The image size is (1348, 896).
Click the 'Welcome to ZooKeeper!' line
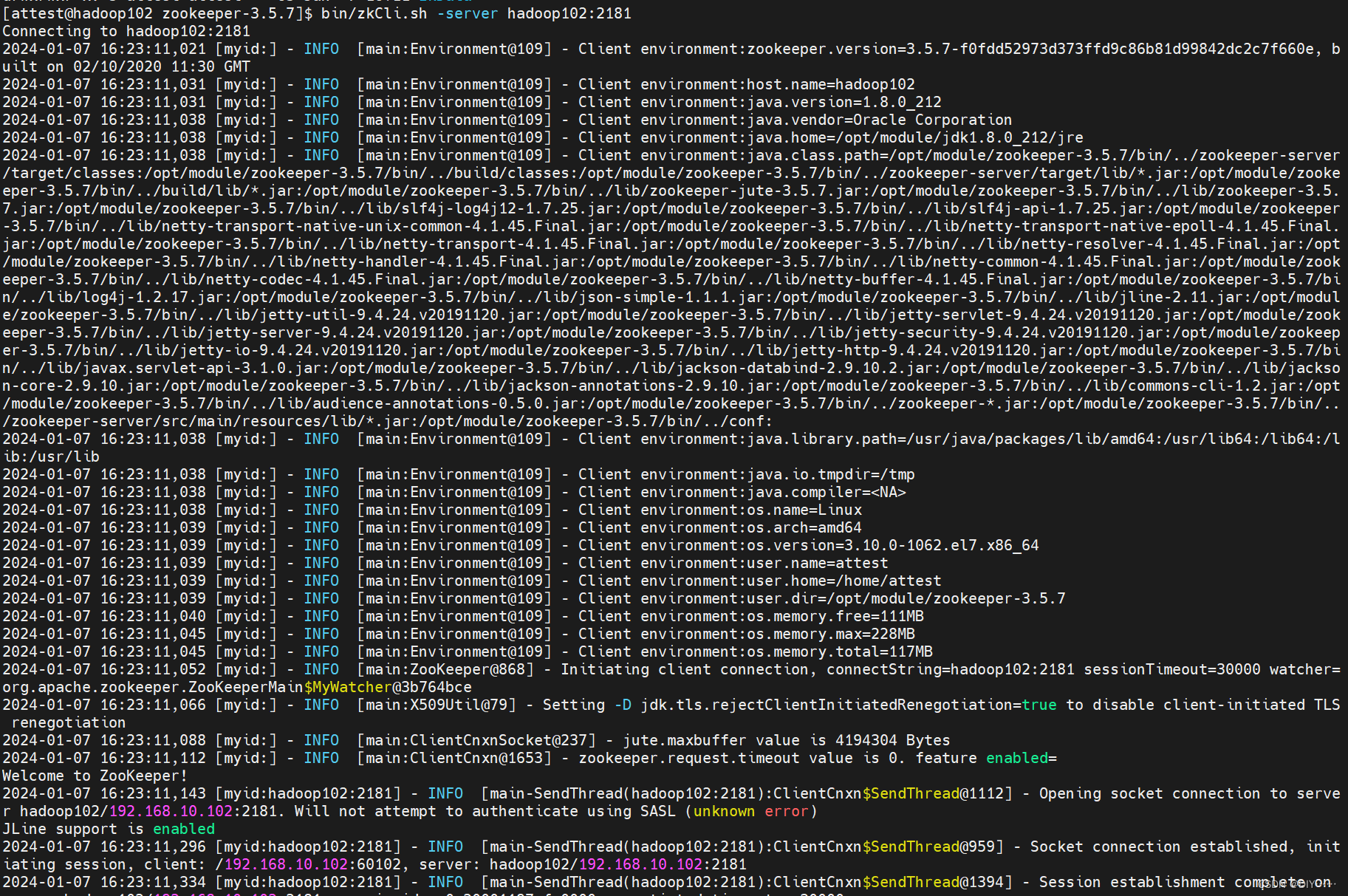[x=95, y=776]
